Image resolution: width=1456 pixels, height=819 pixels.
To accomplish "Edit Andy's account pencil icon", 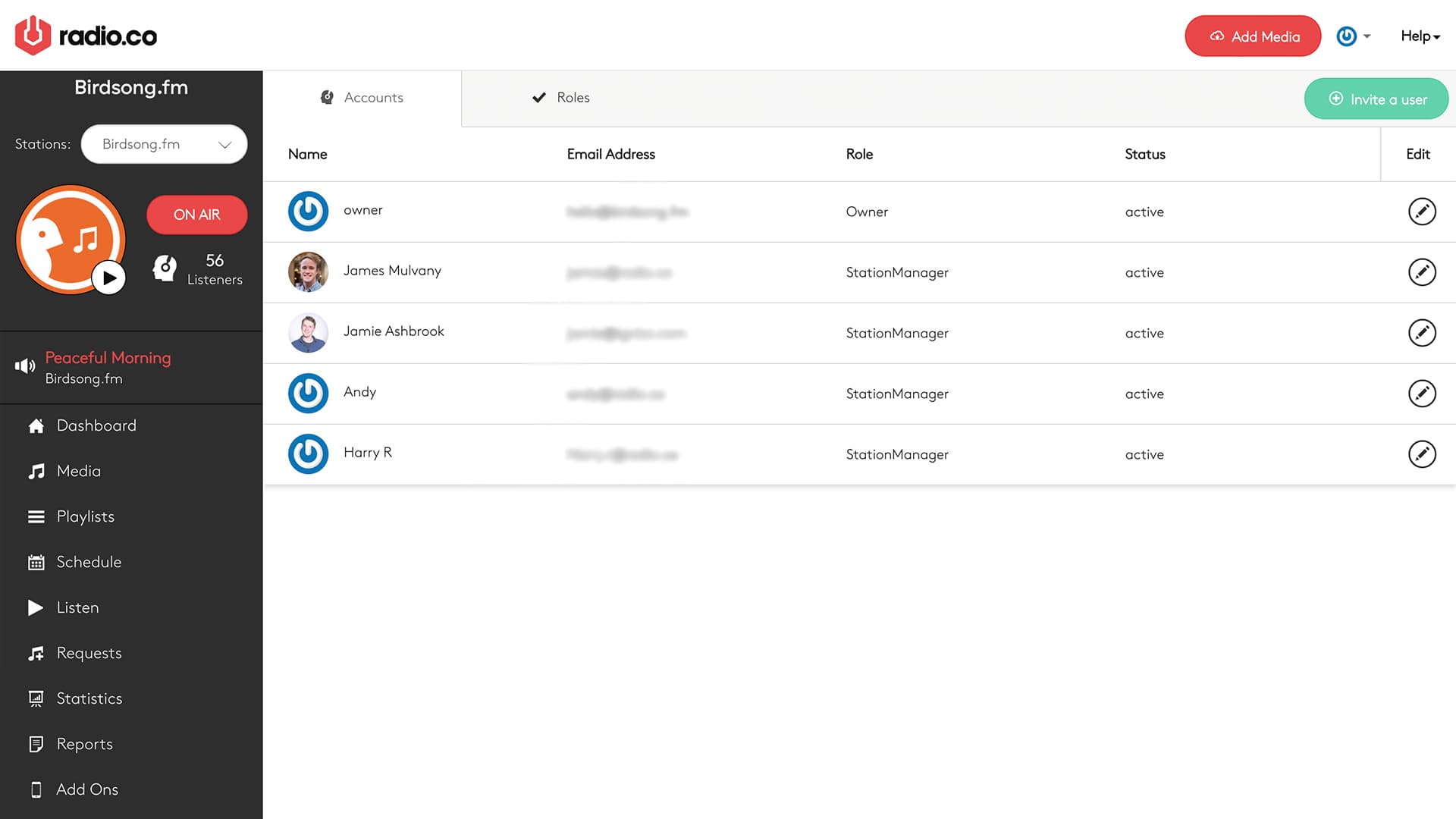I will pos(1422,394).
